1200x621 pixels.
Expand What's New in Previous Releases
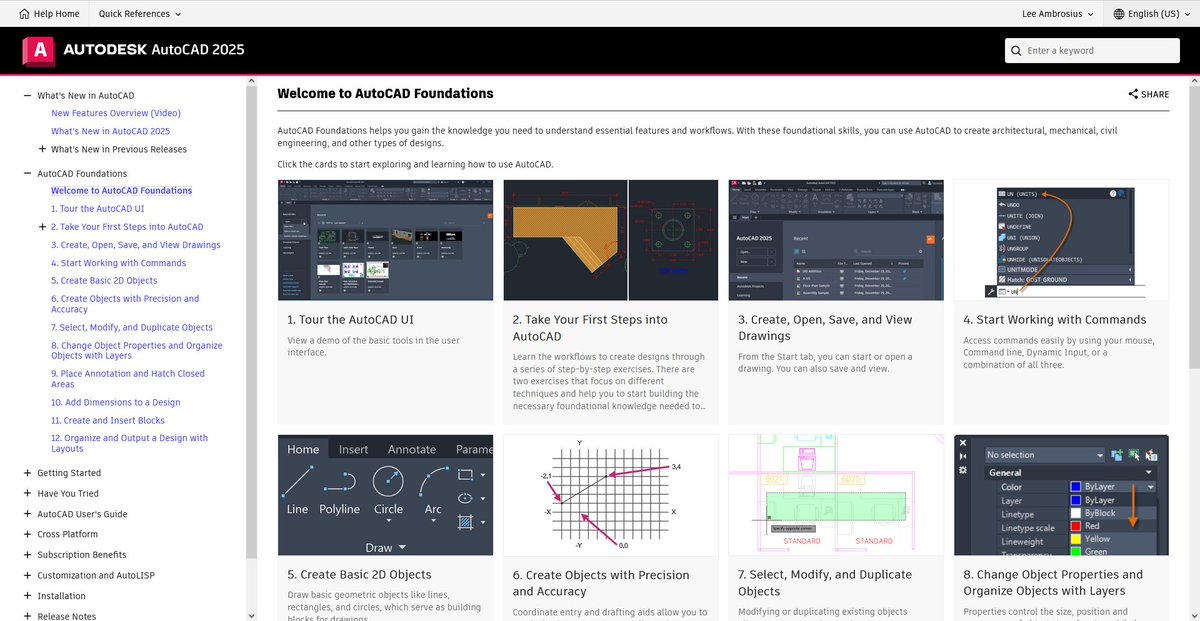point(42,149)
